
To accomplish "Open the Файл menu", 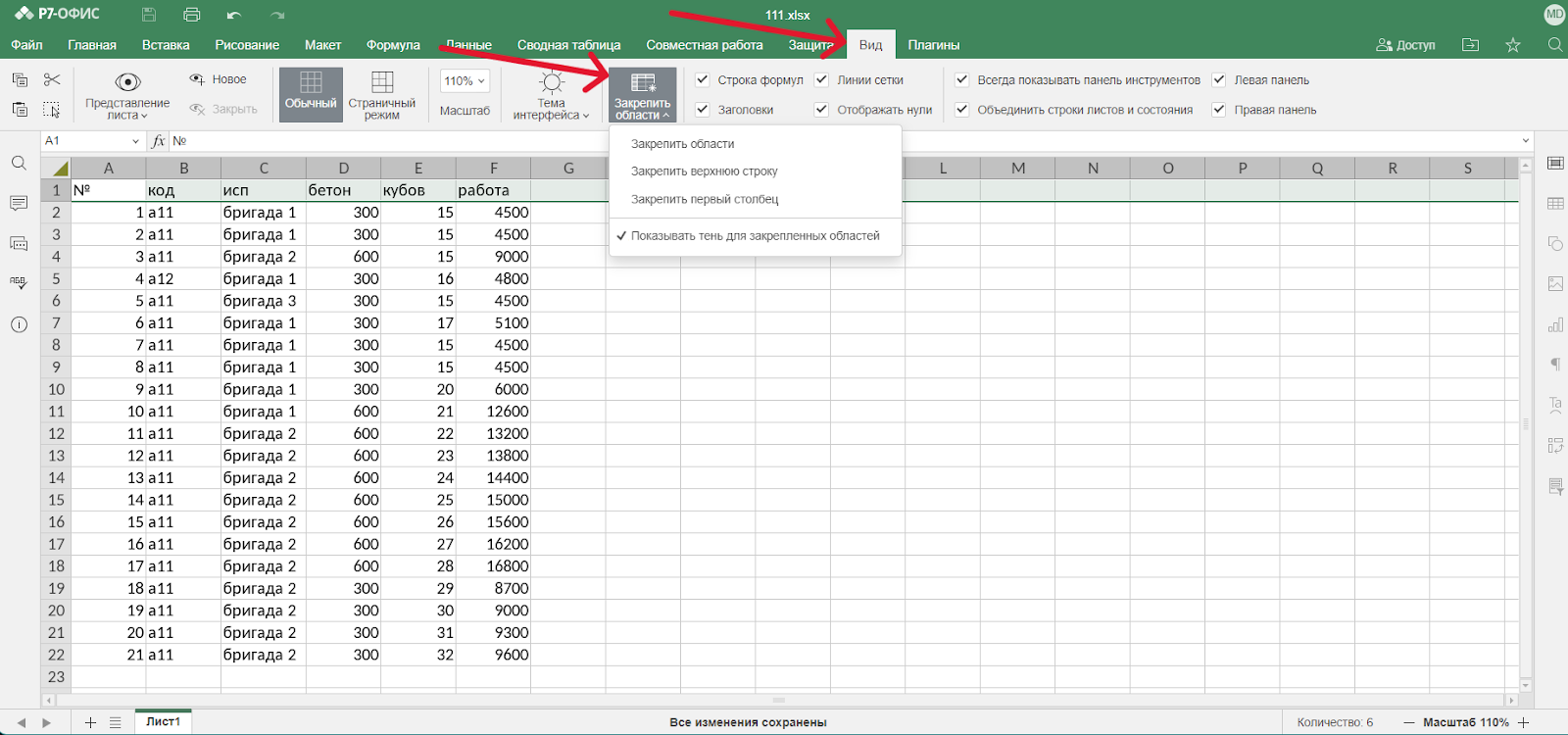I will click(x=26, y=45).
